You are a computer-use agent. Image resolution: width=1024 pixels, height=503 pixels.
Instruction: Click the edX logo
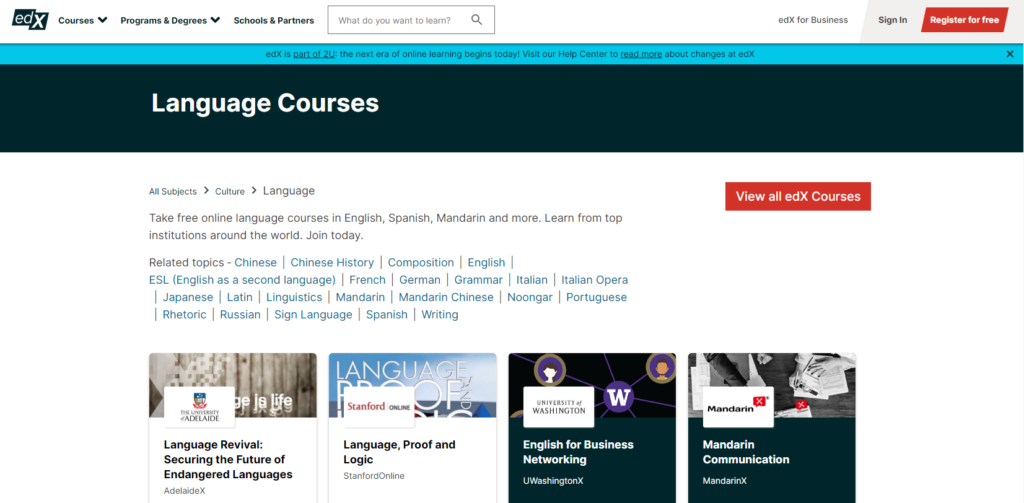pos(30,20)
